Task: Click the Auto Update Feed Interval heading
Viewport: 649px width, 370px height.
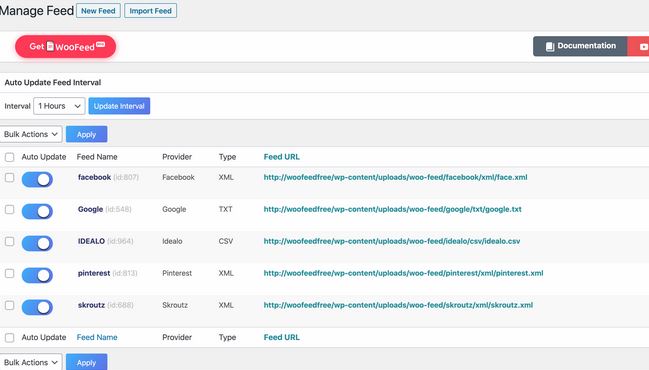Action: tap(53, 82)
